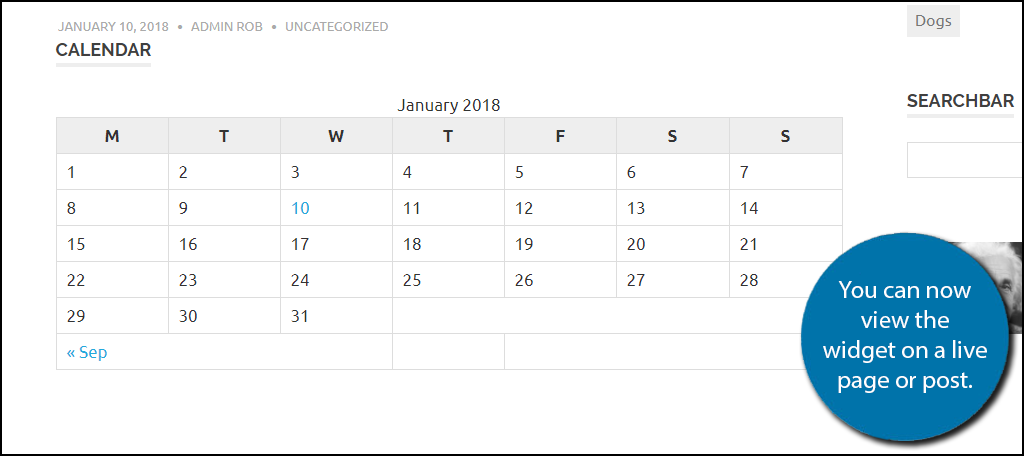Image resolution: width=1024 pixels, height=456 pixels.
Task: Open the Uncategorized category link
Action: point(336,27)
